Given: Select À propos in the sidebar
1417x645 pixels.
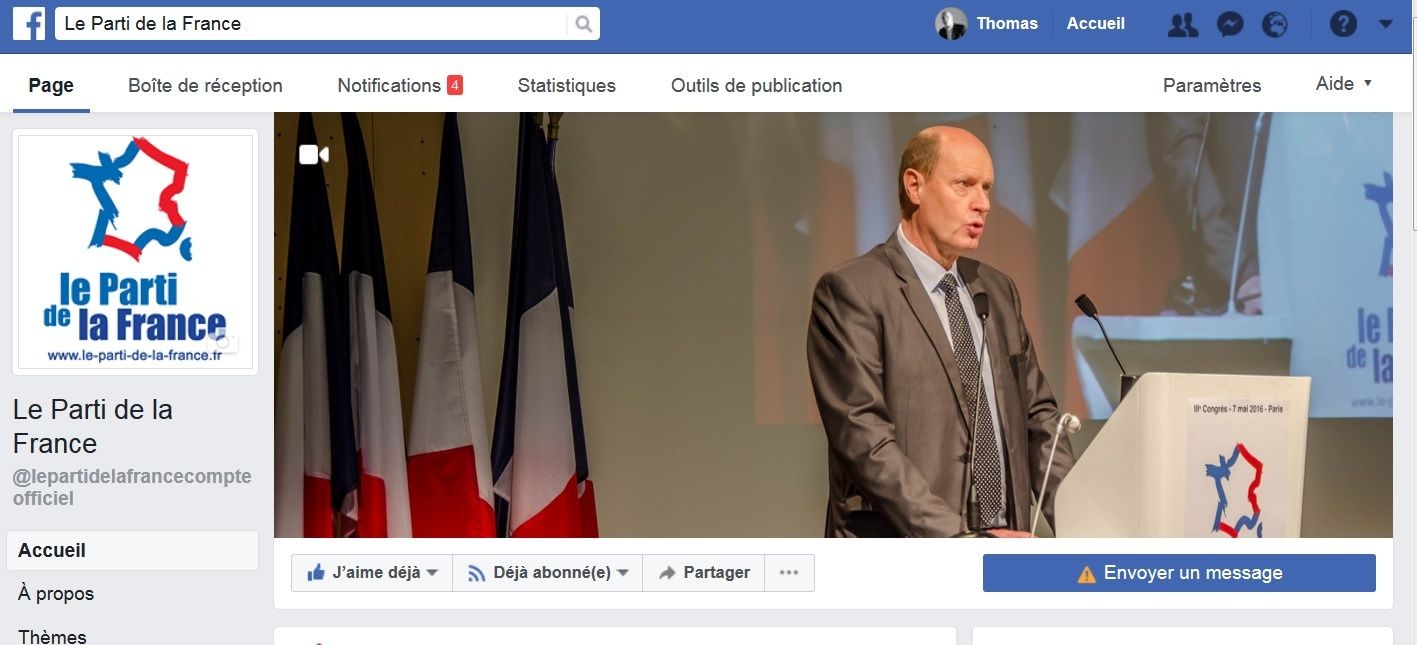Looking at the screenshot, I should click(x=56, y=594).
